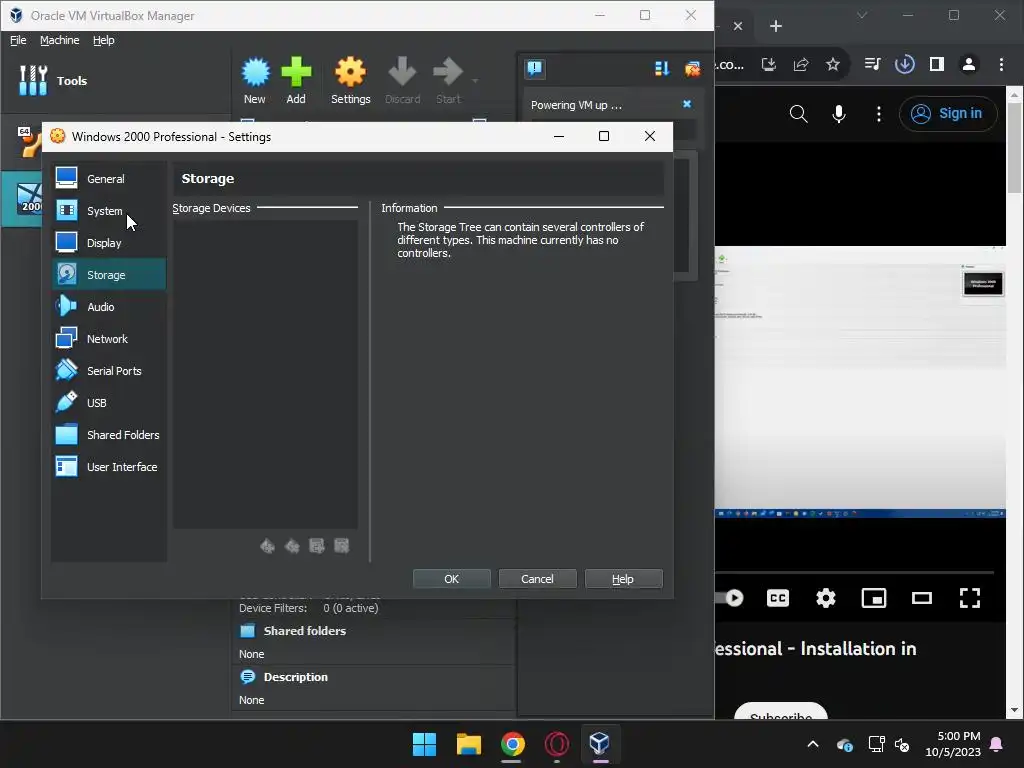This screenshot has width=1024, height=768.
Task: Click Description section header in details
Action: tap(295, 677)
